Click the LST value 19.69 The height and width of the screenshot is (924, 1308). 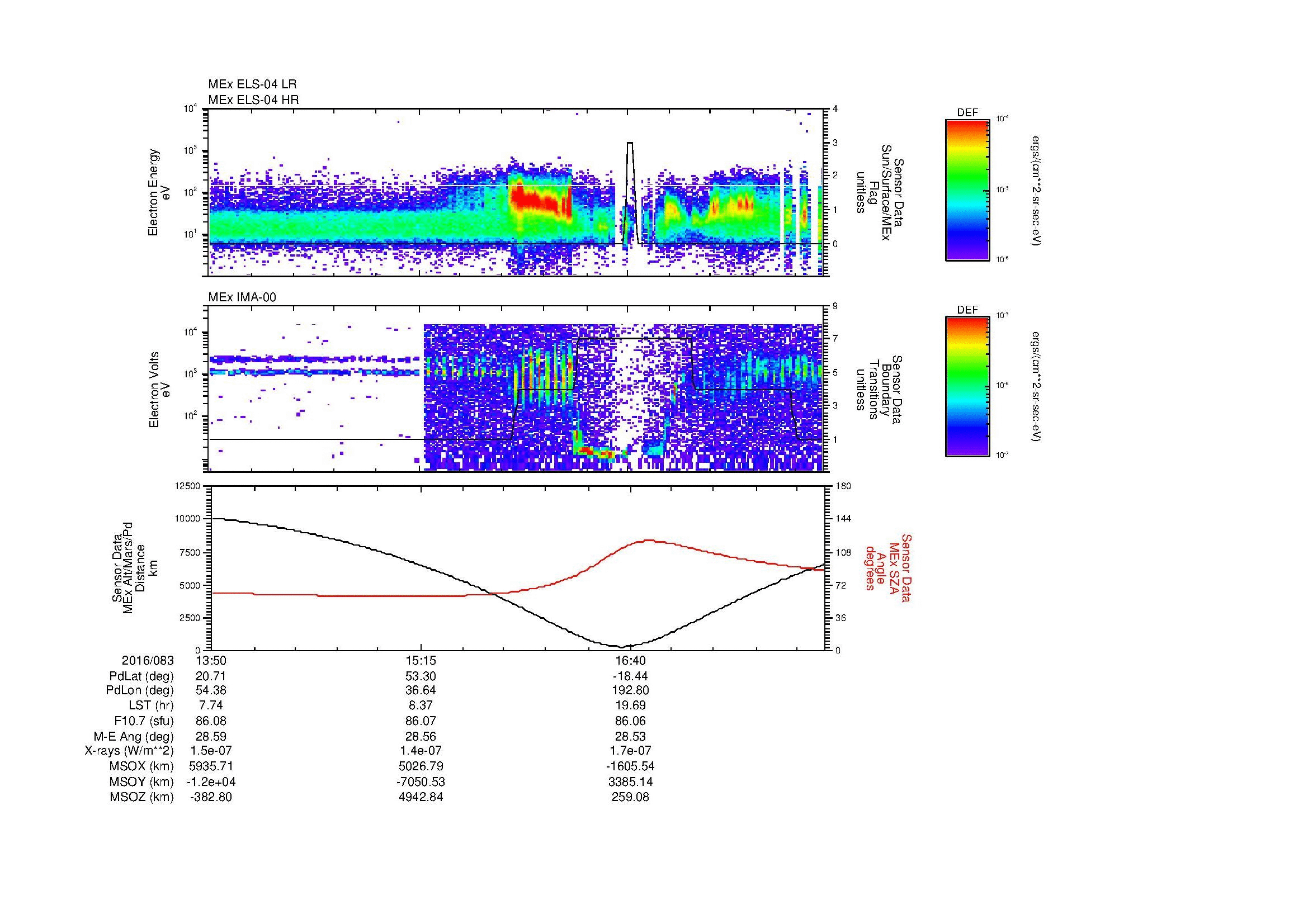coord(630,705)
